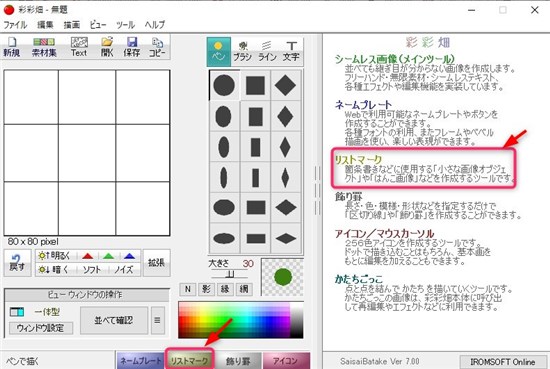Click the center cell of drawing canvas
Viewport: 550px width, 369px height.
tap(87, 153)
